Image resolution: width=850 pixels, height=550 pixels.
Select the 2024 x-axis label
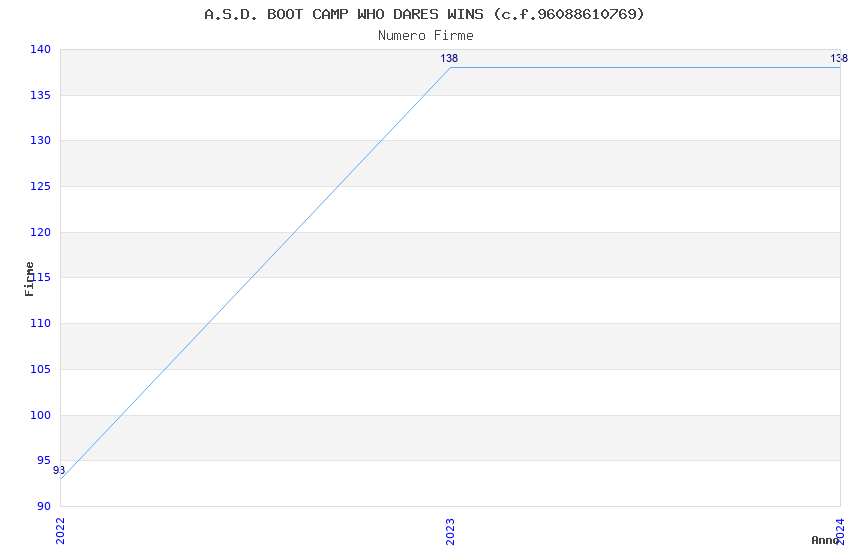[x=840, y=531]
